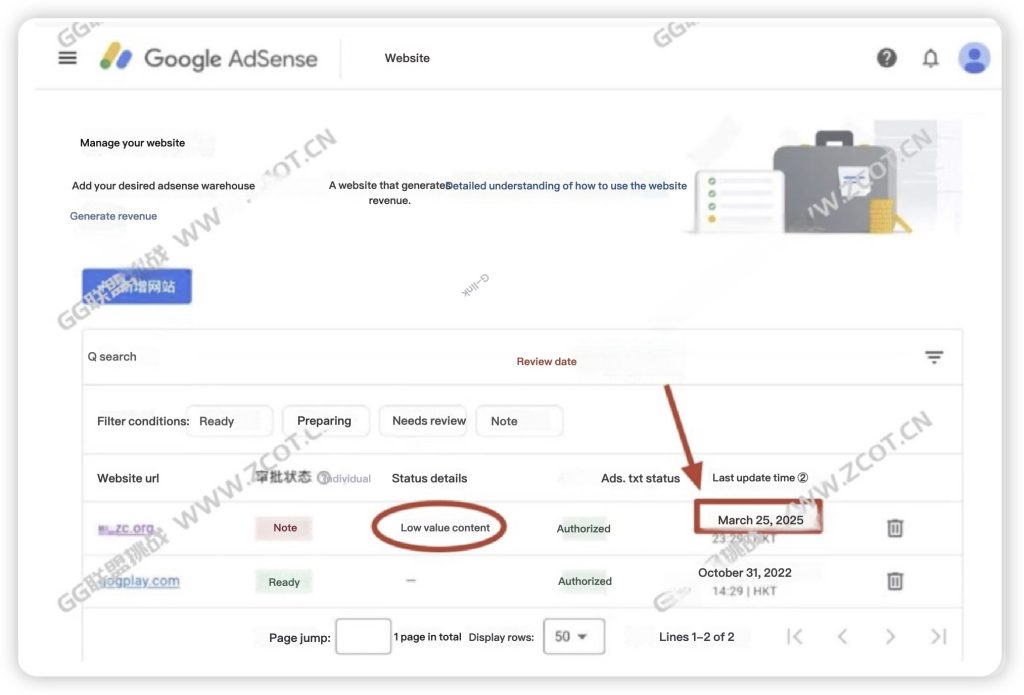Open the user account avatar
This screenshot has width=1024, height=695.
tap(973, 58)
